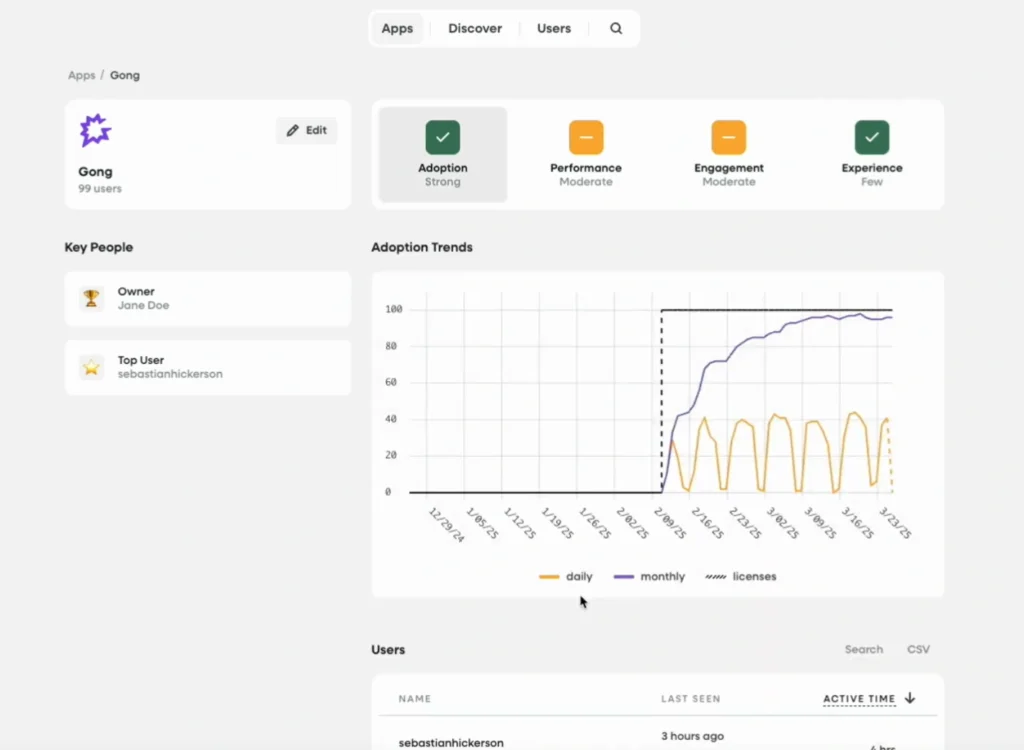1024x750 pixels.
Task: Export users with CSV link
Action: tap(918, 649)
